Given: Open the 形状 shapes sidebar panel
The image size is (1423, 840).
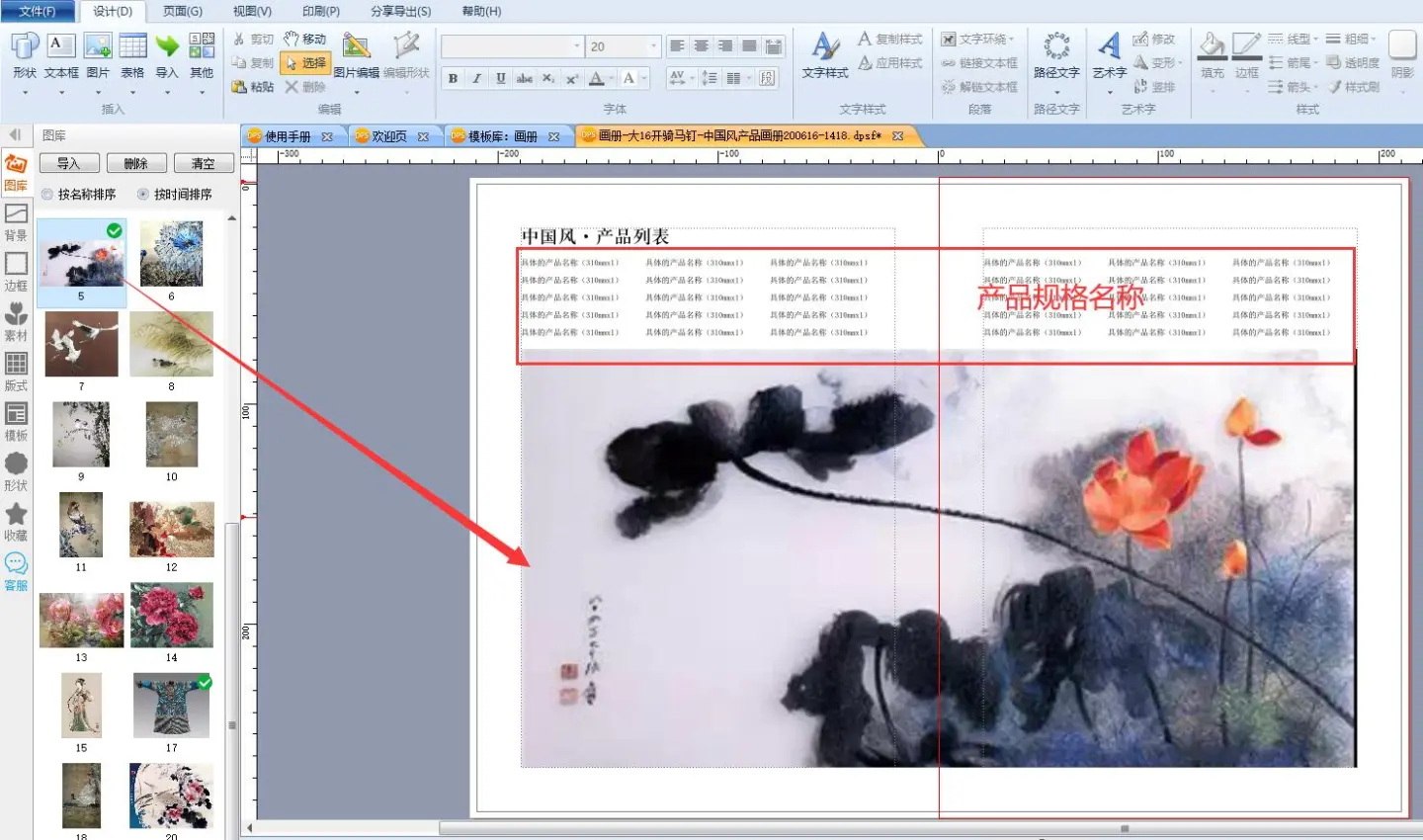Looking at the screenshot, I should [16, 472].
